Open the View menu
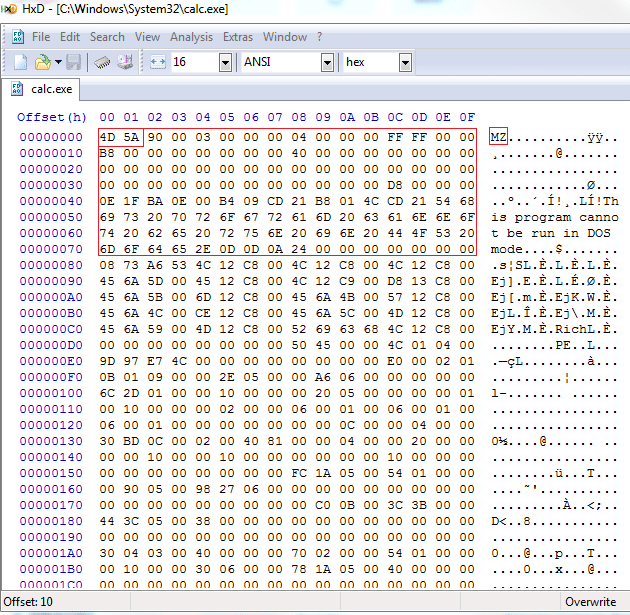Viewport: 630px width, 615px height. point(147,37)
